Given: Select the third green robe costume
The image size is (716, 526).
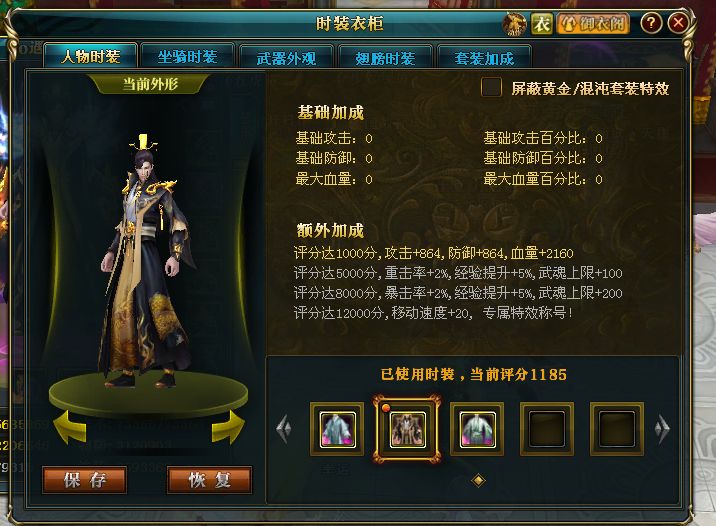Looking at the screenshot, I should (477, 429).
